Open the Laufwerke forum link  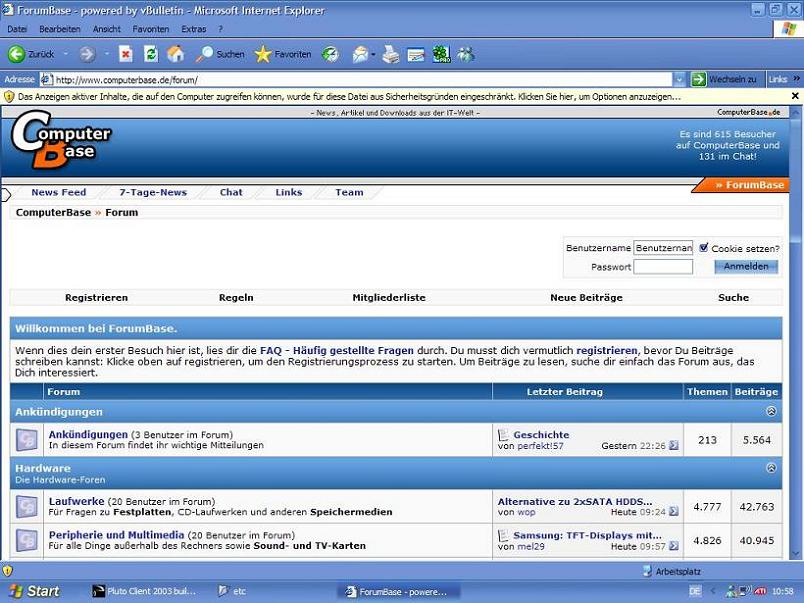tap(76, 501)
